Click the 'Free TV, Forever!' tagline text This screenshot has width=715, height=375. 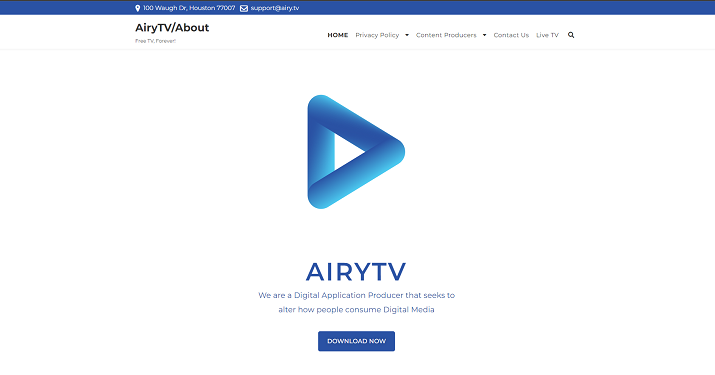(155, 41)
